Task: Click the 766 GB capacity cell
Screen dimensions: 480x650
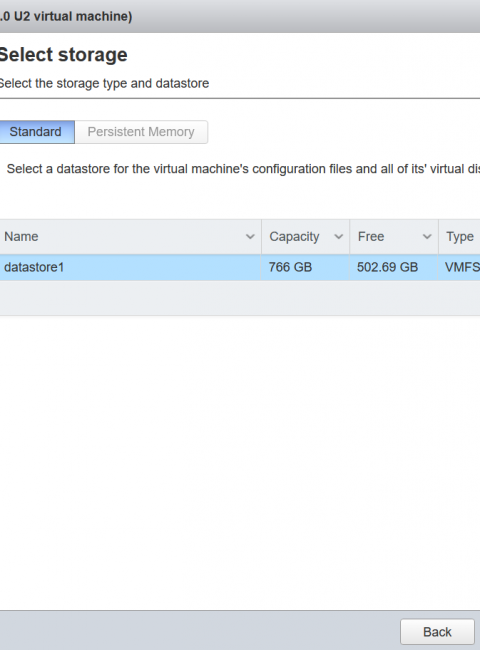Action: tap(305, 267)
